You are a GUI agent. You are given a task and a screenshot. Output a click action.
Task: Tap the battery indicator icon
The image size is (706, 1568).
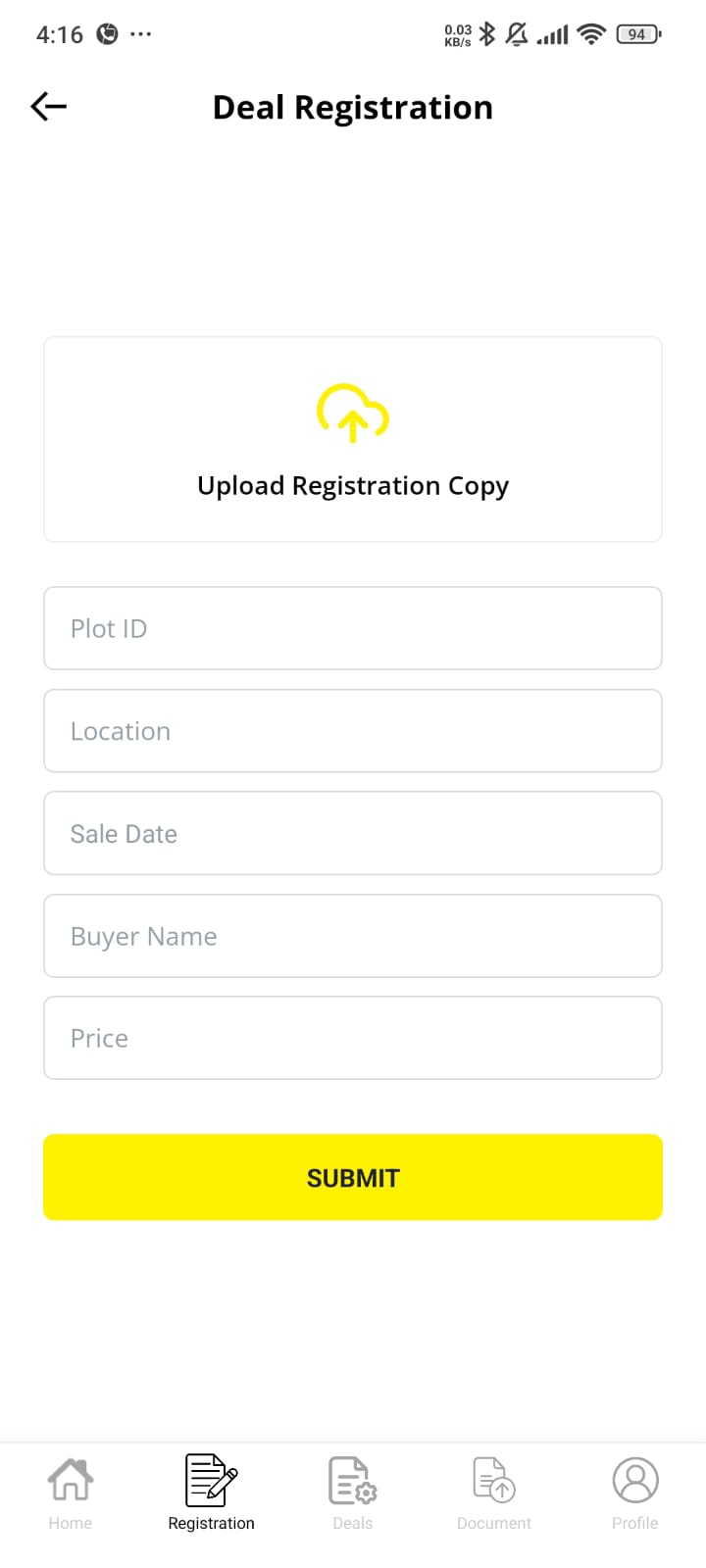pyautogui.click(x=638, y=34)
